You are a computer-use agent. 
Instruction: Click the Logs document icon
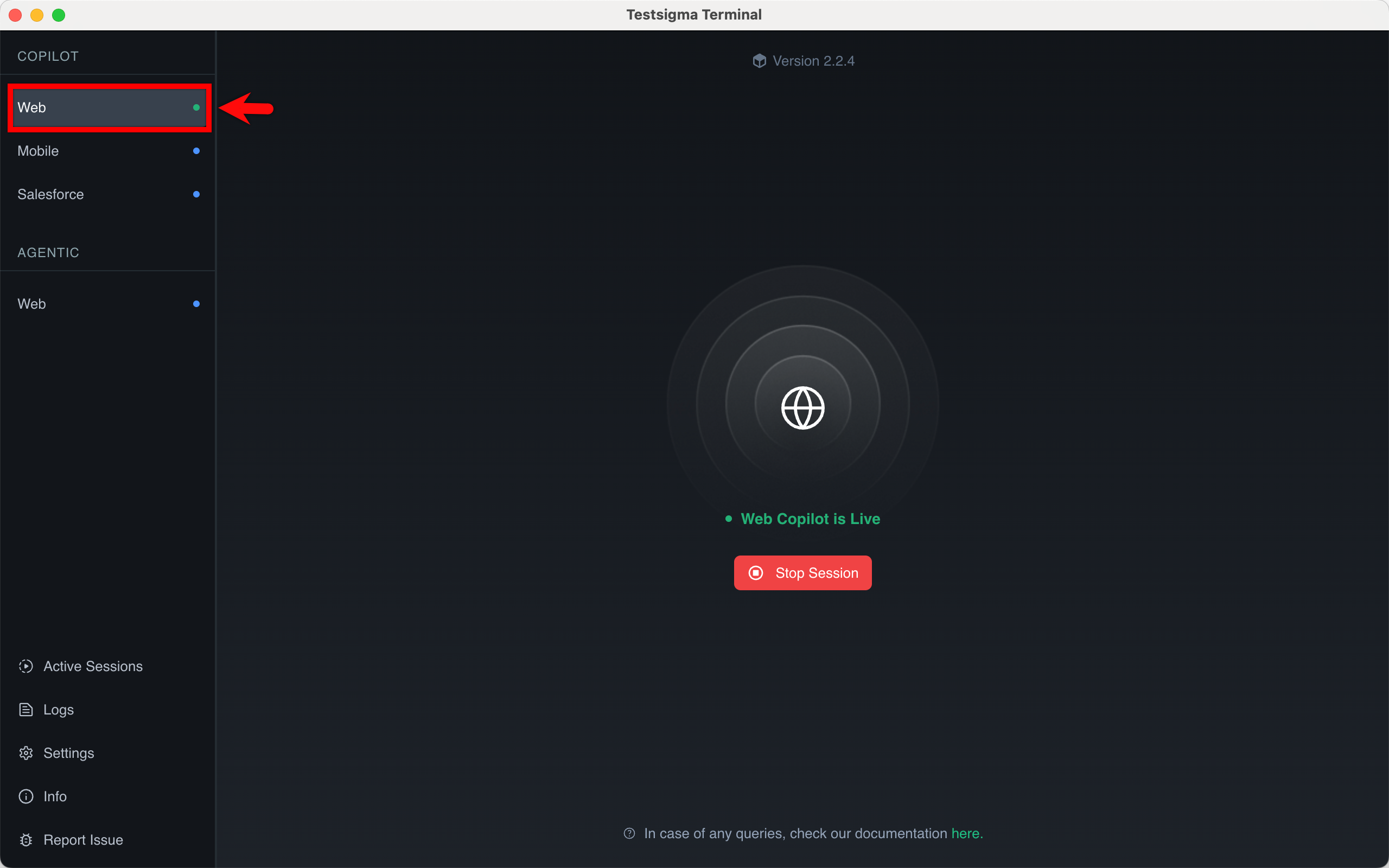coord(26,710)
